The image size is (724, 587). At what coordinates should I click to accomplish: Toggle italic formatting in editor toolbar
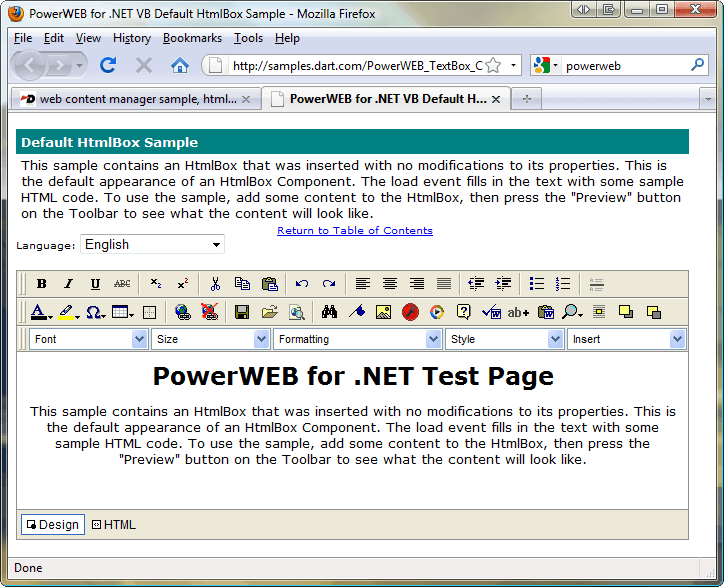pos(68,284)
